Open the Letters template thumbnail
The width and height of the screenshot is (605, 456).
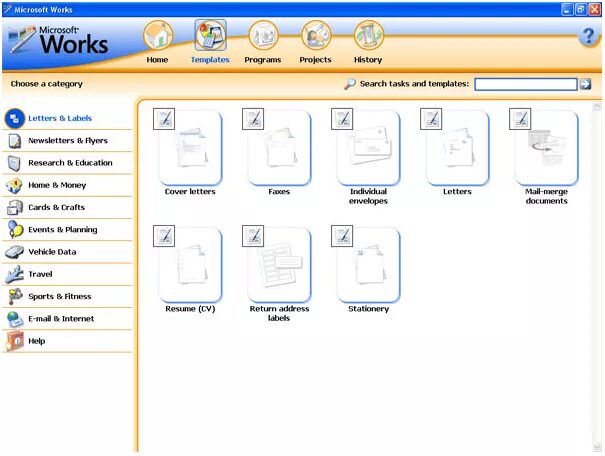click(x=458, y=148)
